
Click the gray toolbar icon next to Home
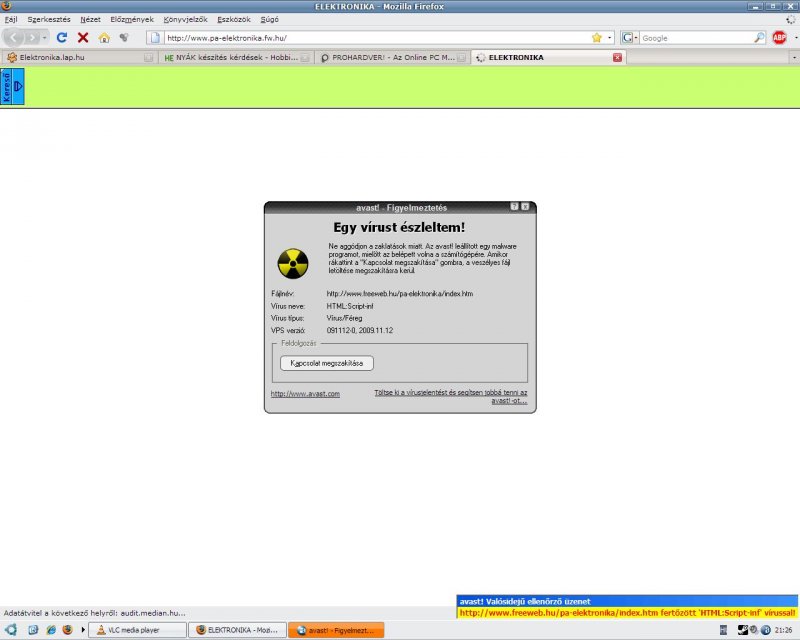click(123, 38)
